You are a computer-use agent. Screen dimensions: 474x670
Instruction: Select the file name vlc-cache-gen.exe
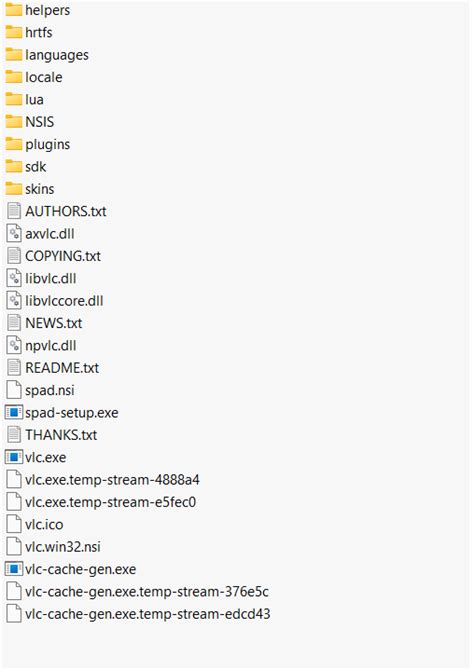[x=81, y=569]
